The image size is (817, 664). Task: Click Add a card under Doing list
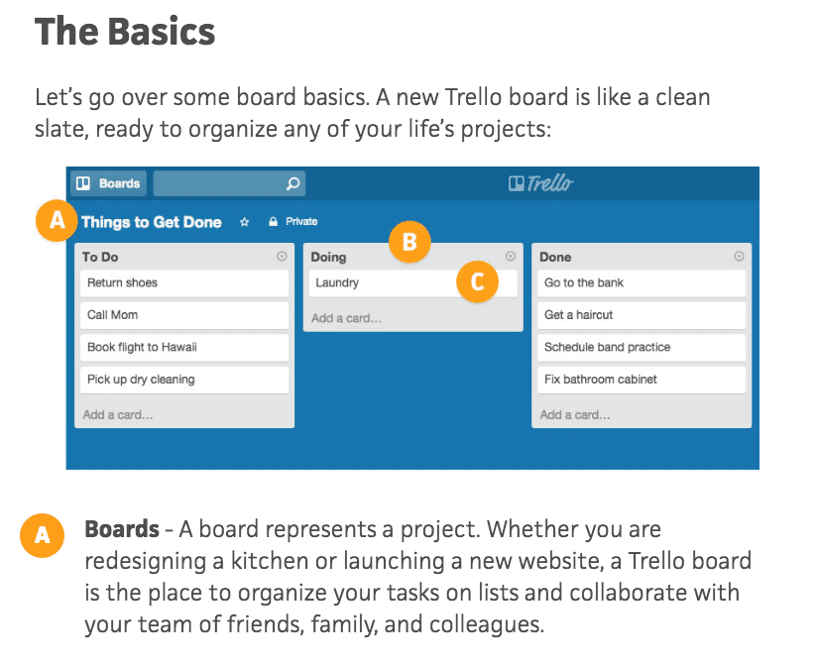(x=346, y=318)
